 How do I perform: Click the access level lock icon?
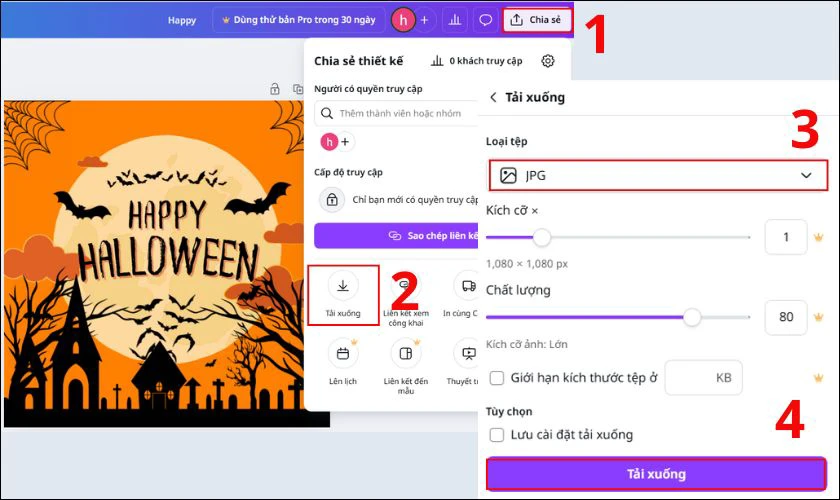[333, 200]
